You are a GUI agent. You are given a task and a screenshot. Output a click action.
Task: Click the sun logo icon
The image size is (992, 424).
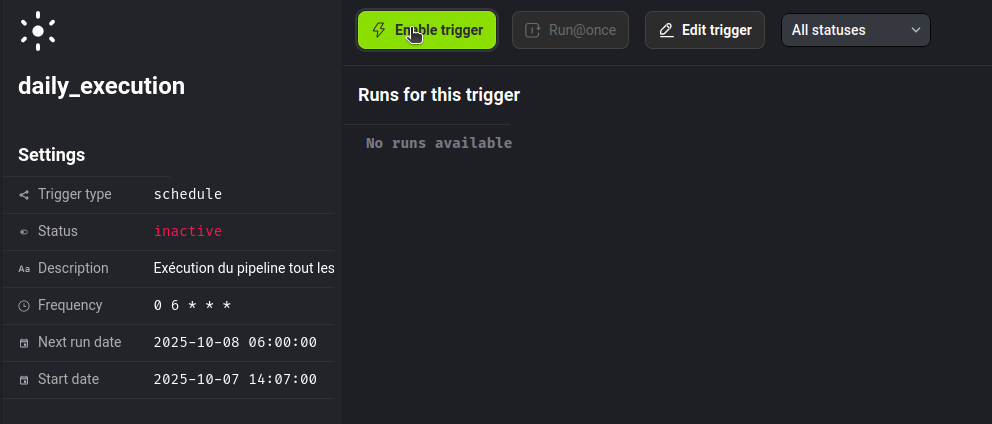(38, 31)
